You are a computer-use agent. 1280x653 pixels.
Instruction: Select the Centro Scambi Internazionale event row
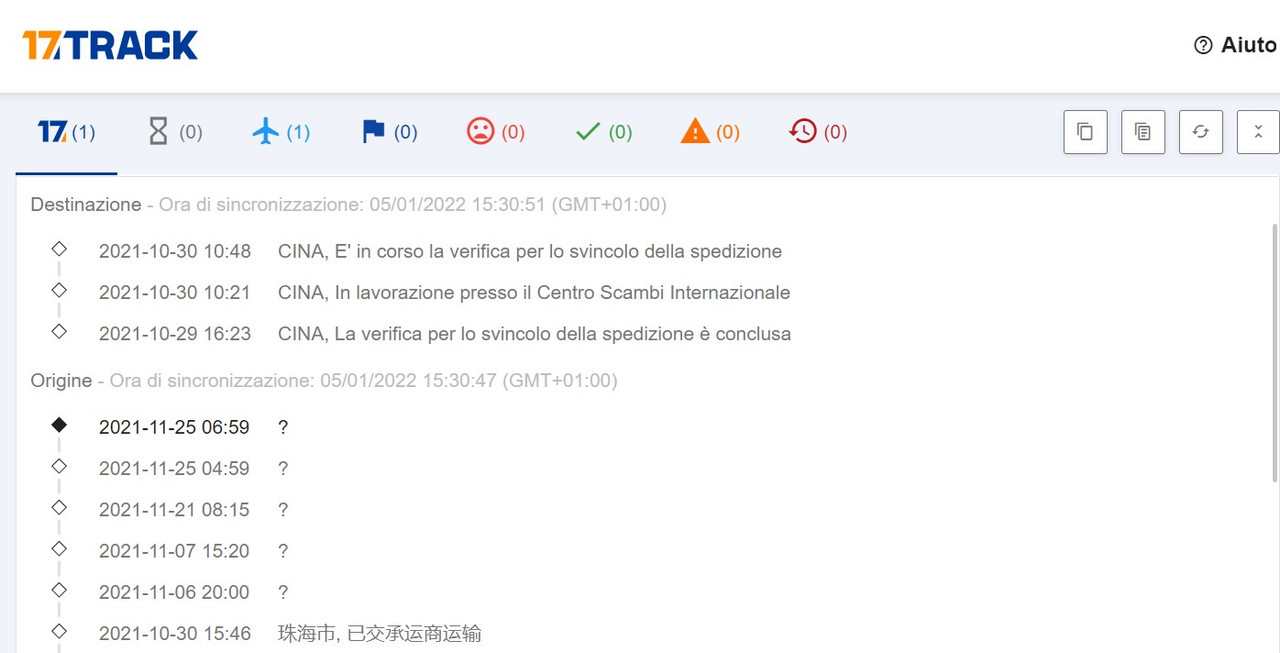(x=444, y=293)
